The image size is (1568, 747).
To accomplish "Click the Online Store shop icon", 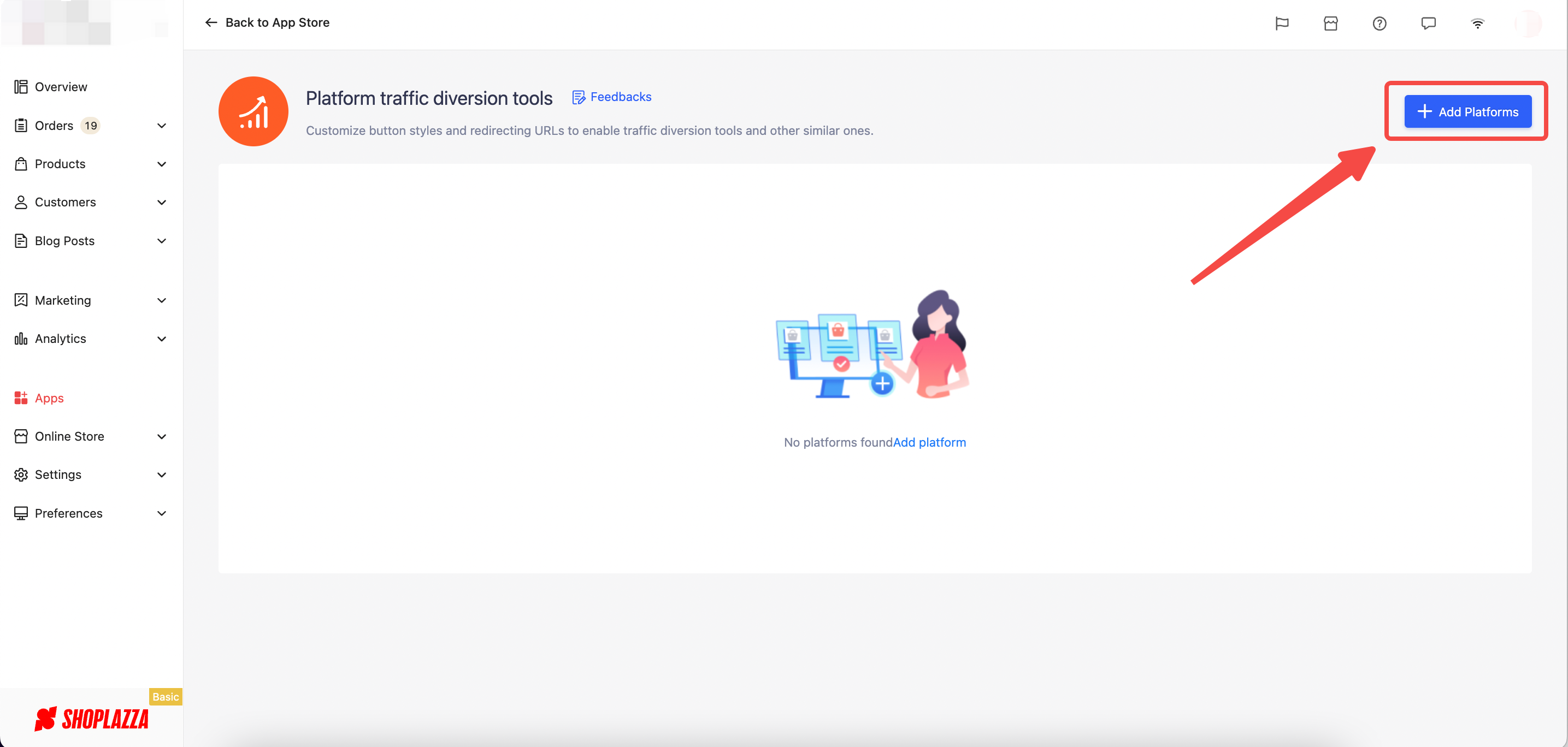I will [21, 436].
